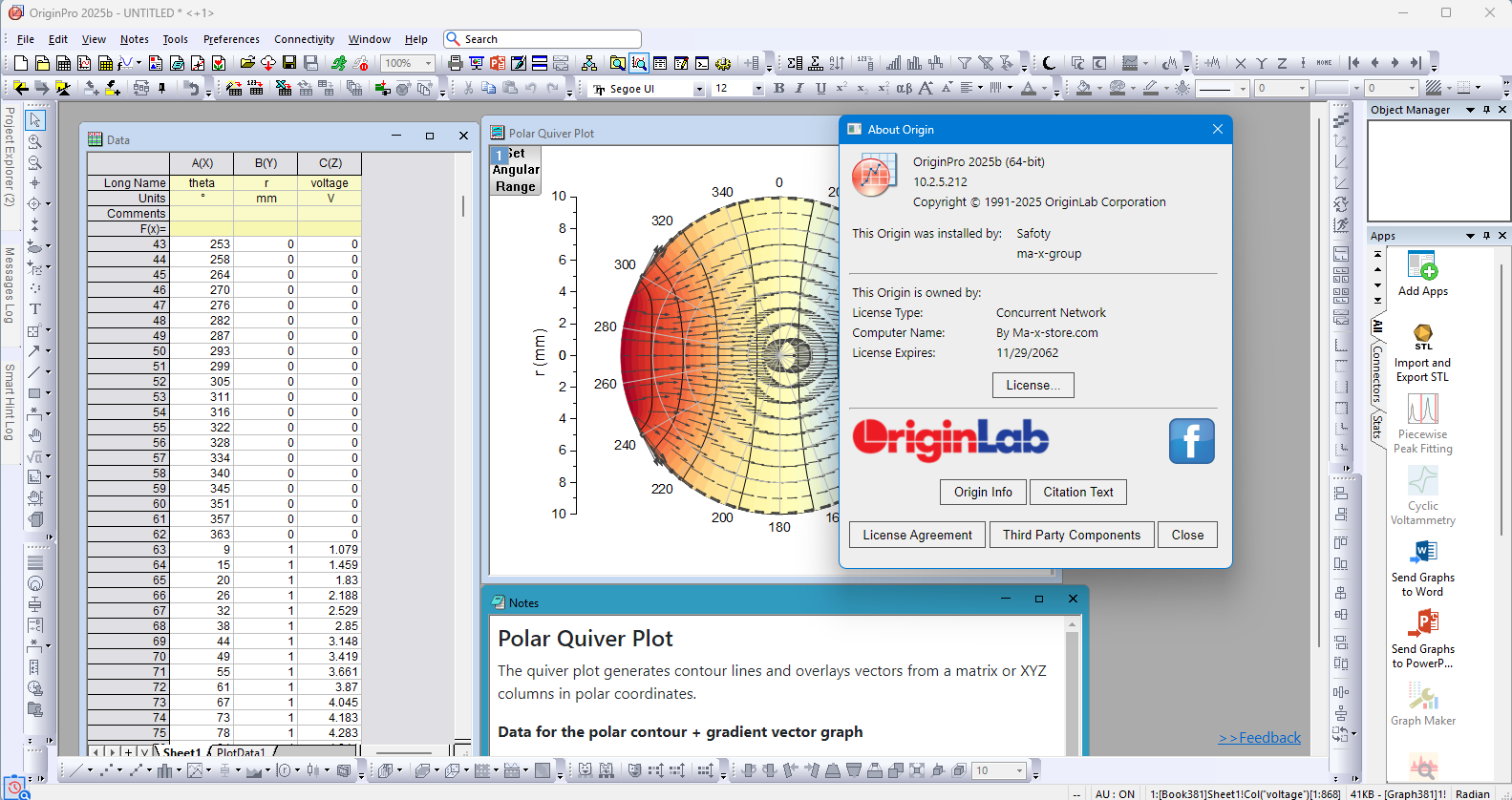Create a New Workbook from toolbar
The height and width of the screenshot is (800, 1512).
point(63,63)
